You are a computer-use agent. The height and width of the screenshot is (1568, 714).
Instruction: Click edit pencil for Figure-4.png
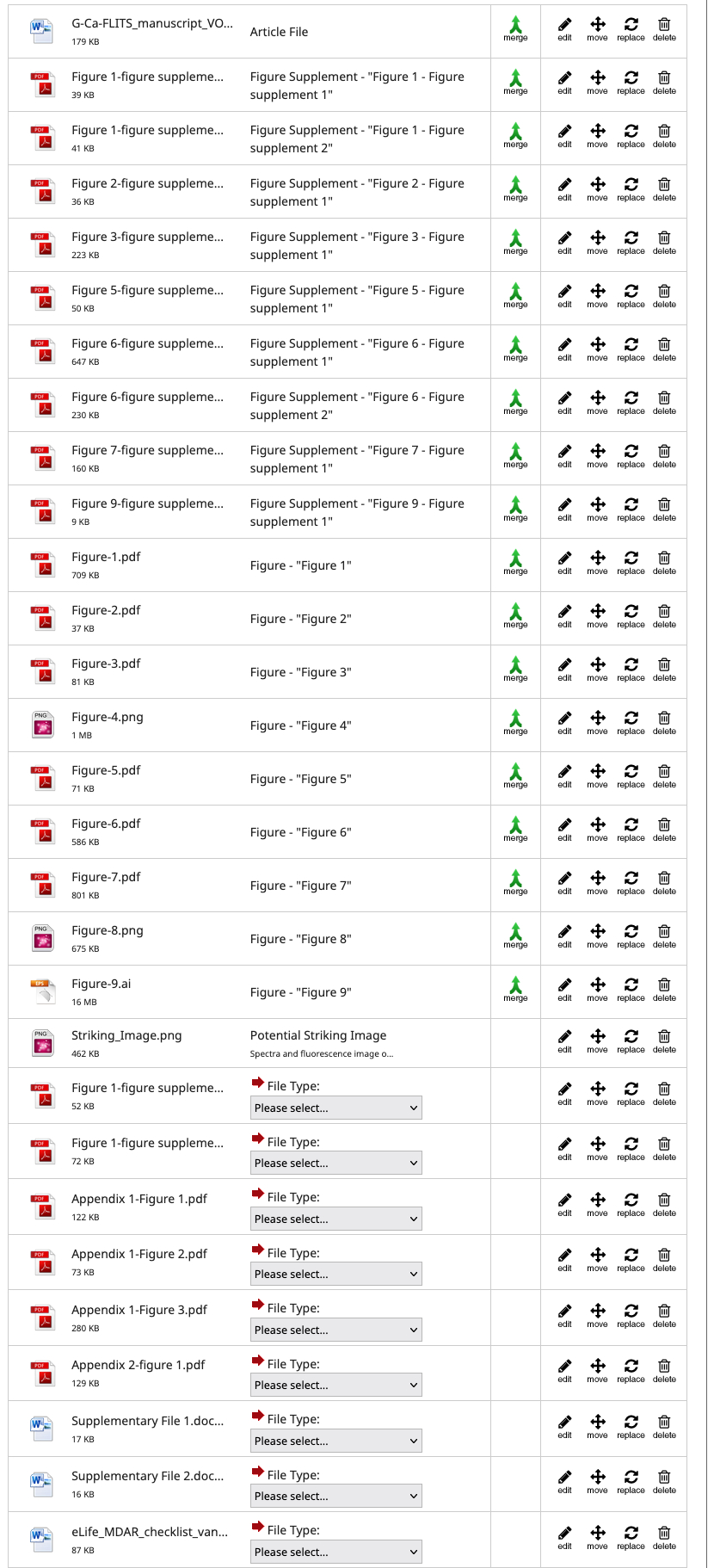[x=564, y=721]
